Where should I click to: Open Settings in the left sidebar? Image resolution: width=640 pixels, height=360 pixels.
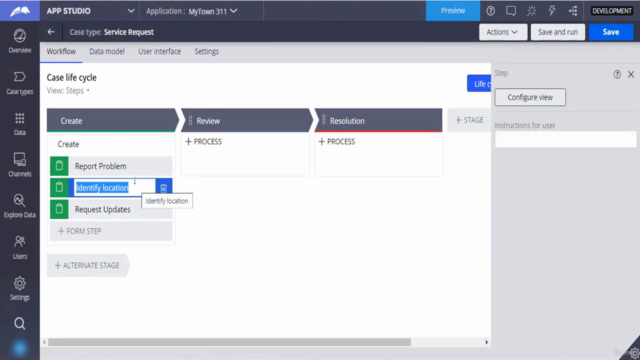click(x=20, y=289)
